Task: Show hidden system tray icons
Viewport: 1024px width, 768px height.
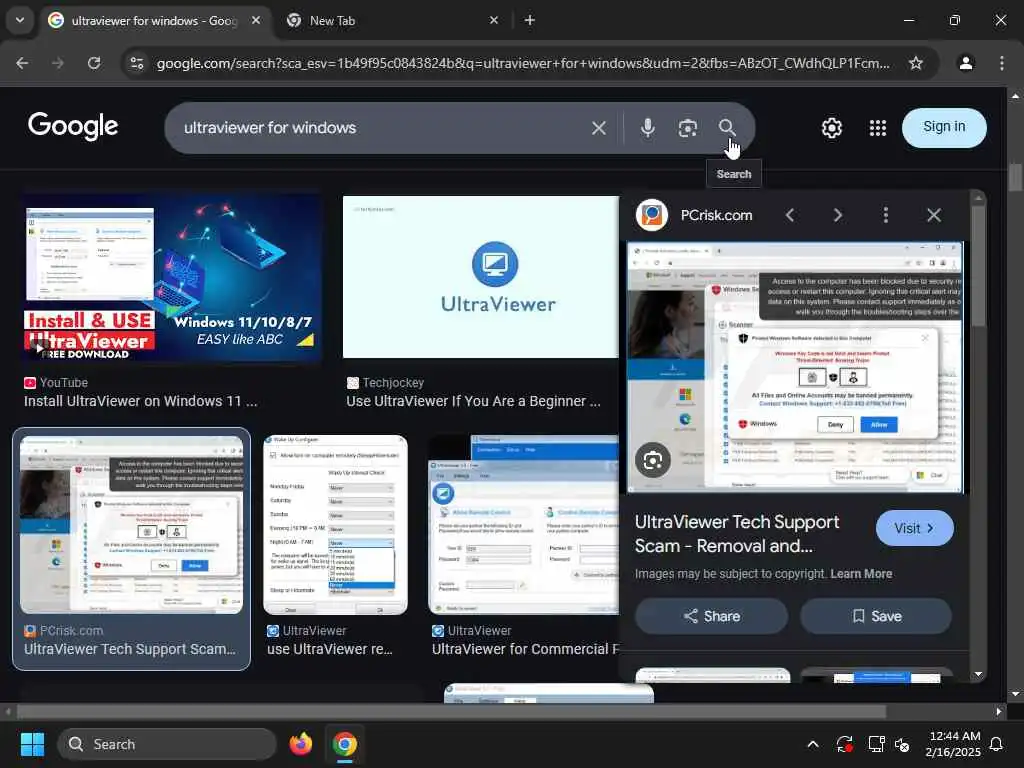Action: 812,744
